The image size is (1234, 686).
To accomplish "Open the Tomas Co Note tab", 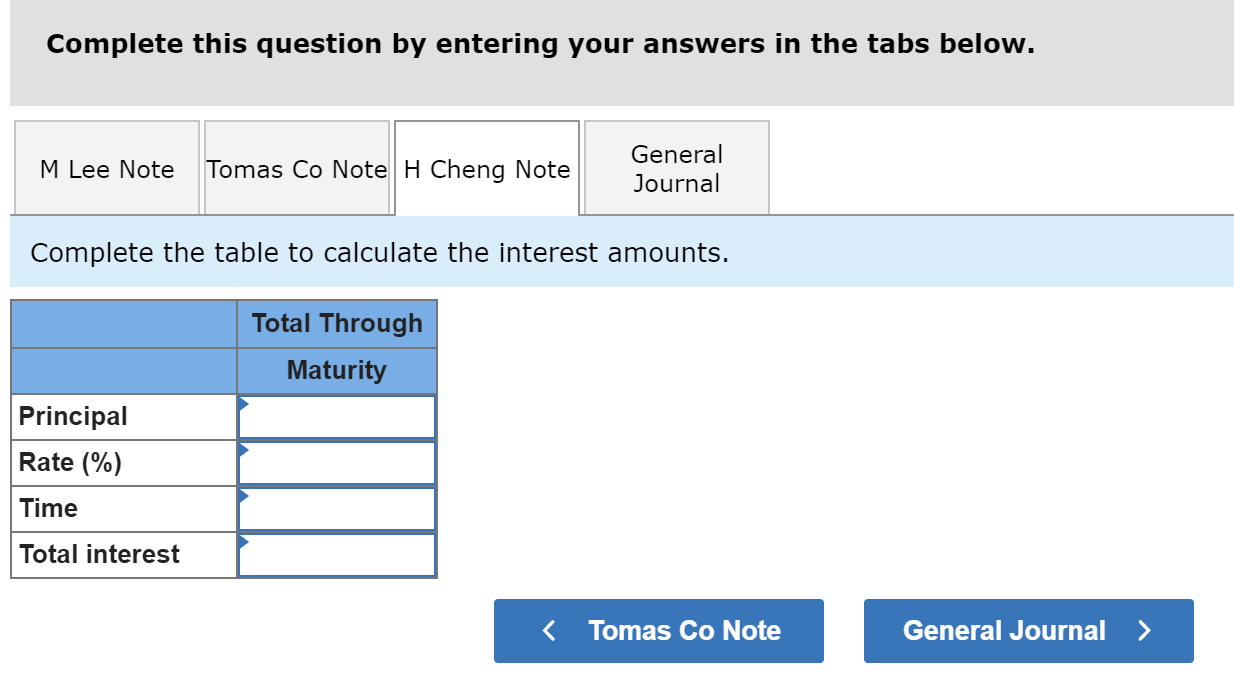I will tap(296, 168).
